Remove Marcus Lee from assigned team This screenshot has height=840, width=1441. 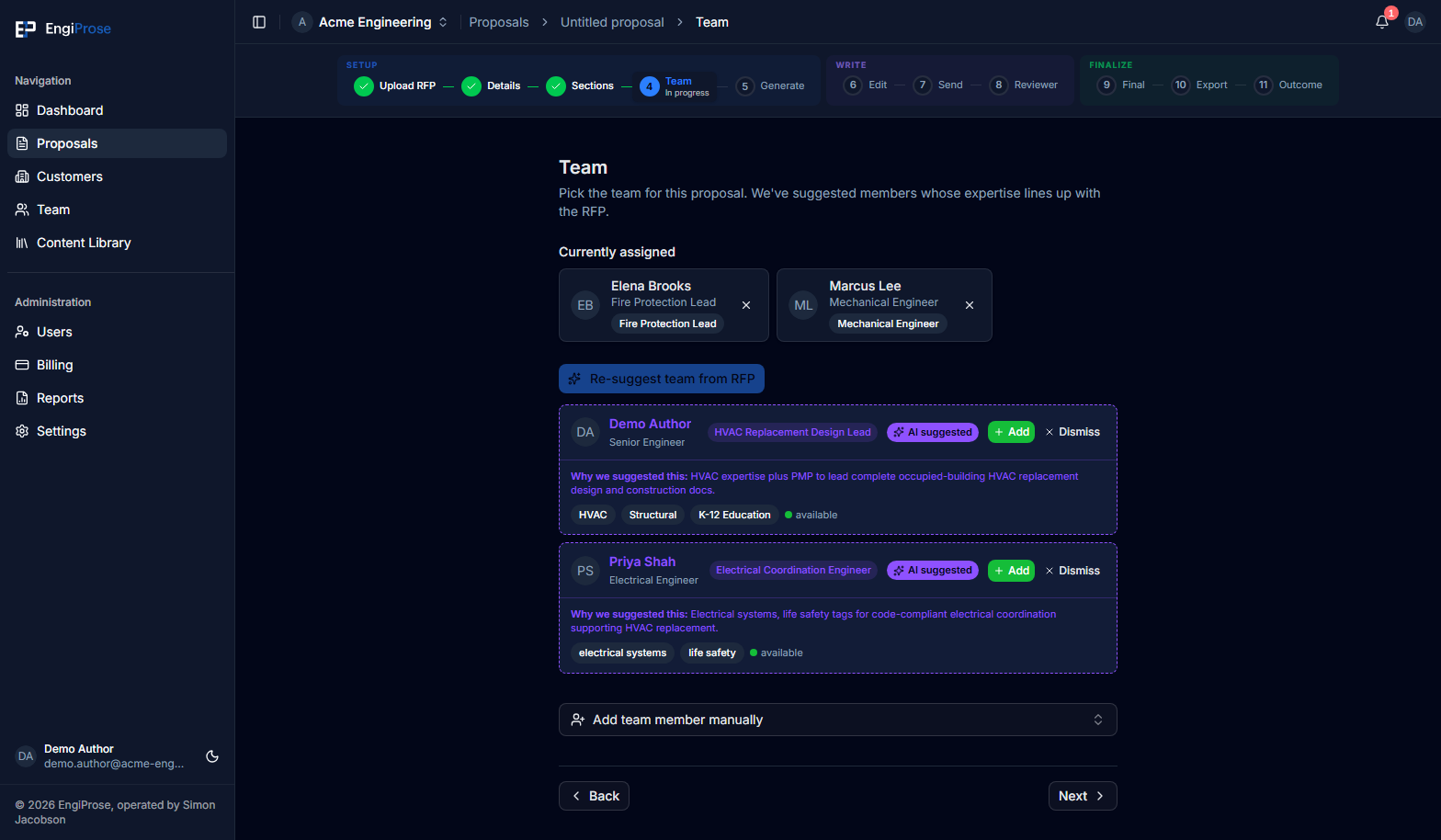point(970,305)
